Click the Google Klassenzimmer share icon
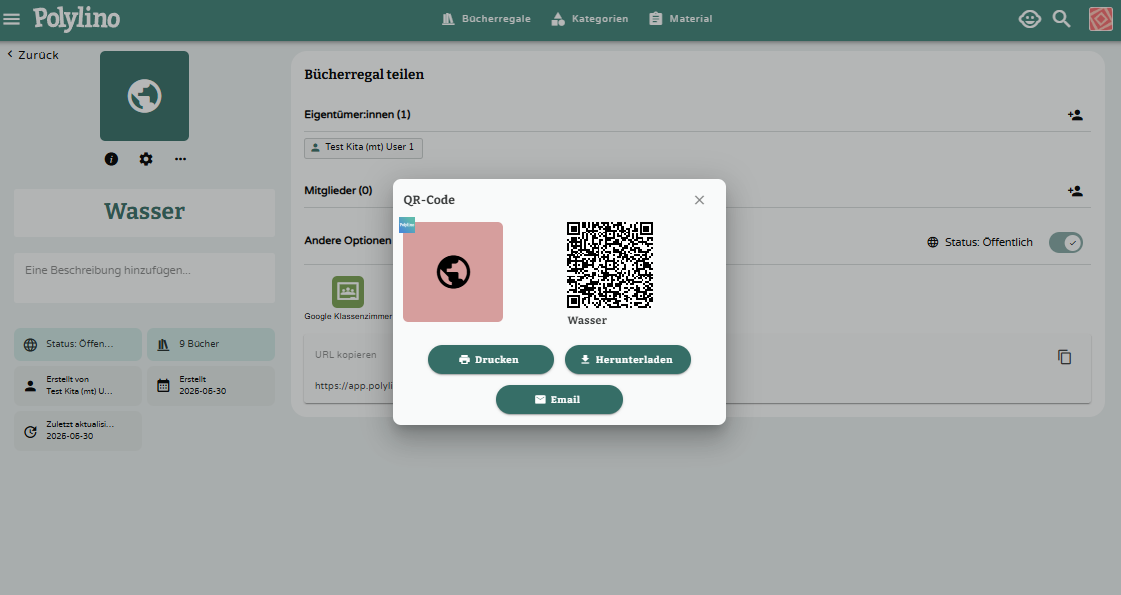Screen dimensions: 1121x595 (348, 292)
